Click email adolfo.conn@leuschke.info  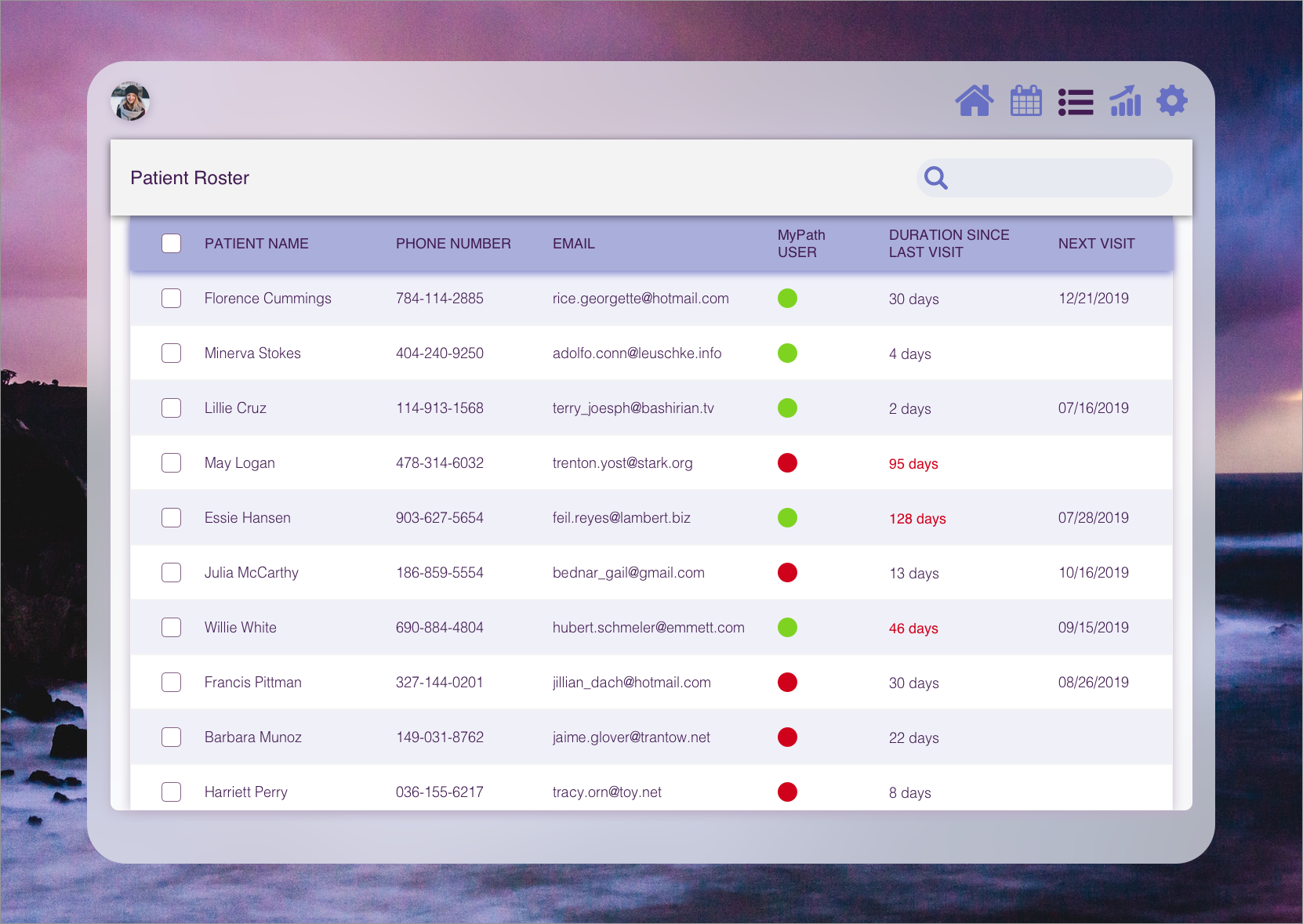(637, 353)
